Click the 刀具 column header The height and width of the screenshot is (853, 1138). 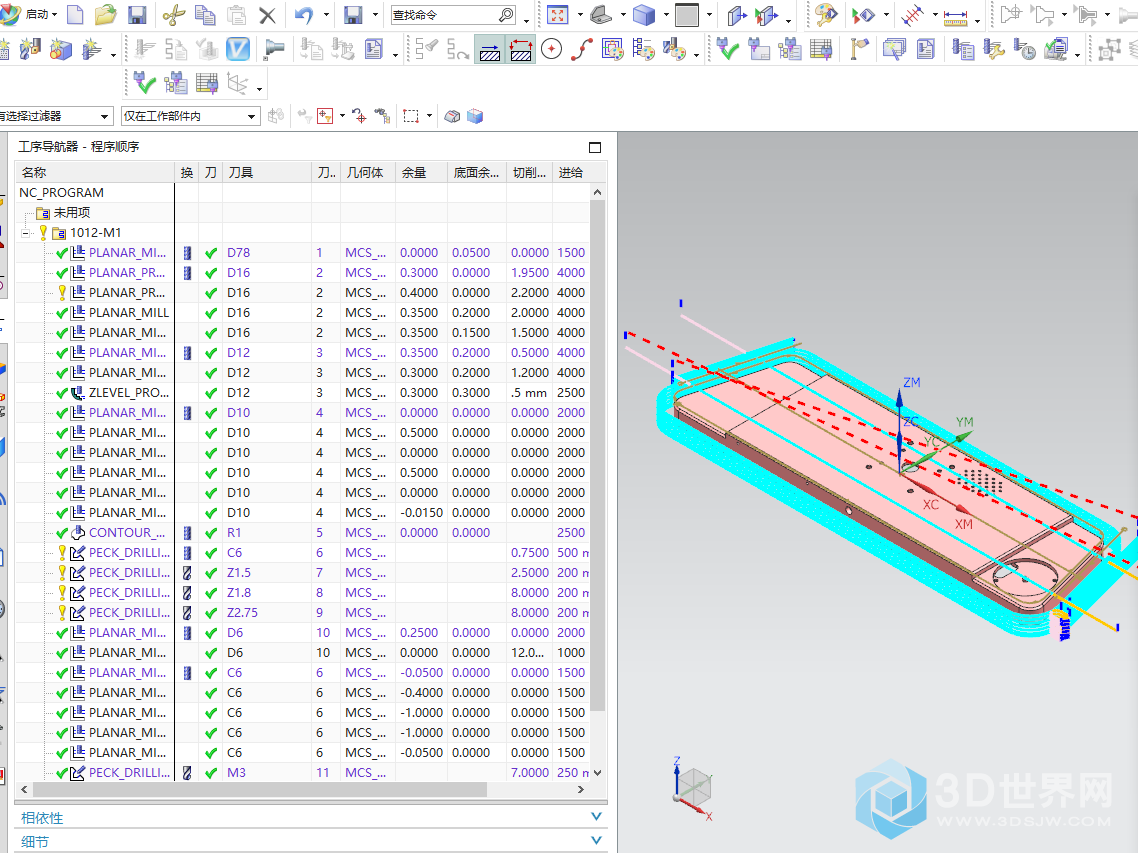click(267, 173)
